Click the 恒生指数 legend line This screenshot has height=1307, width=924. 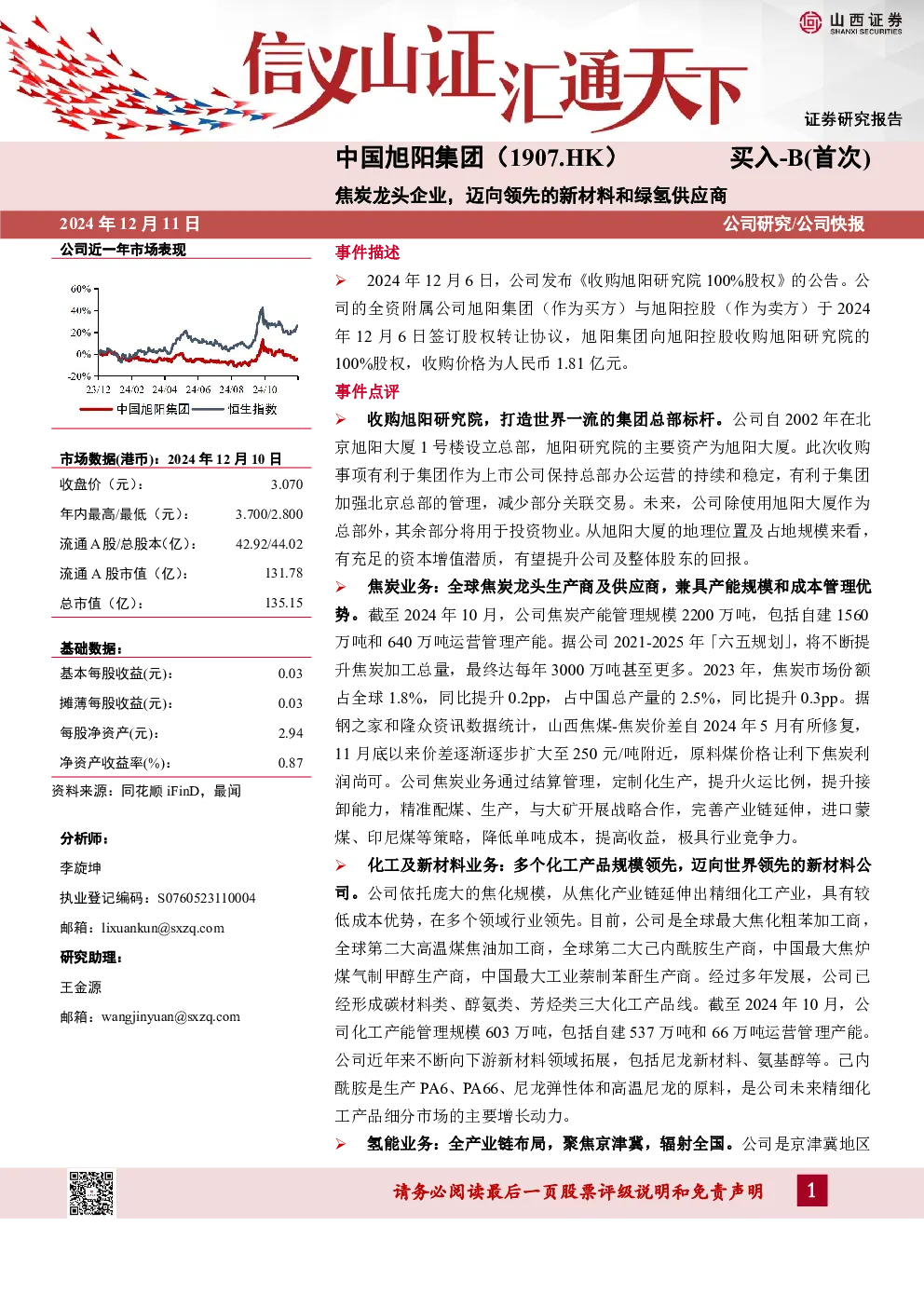(209, 409)
